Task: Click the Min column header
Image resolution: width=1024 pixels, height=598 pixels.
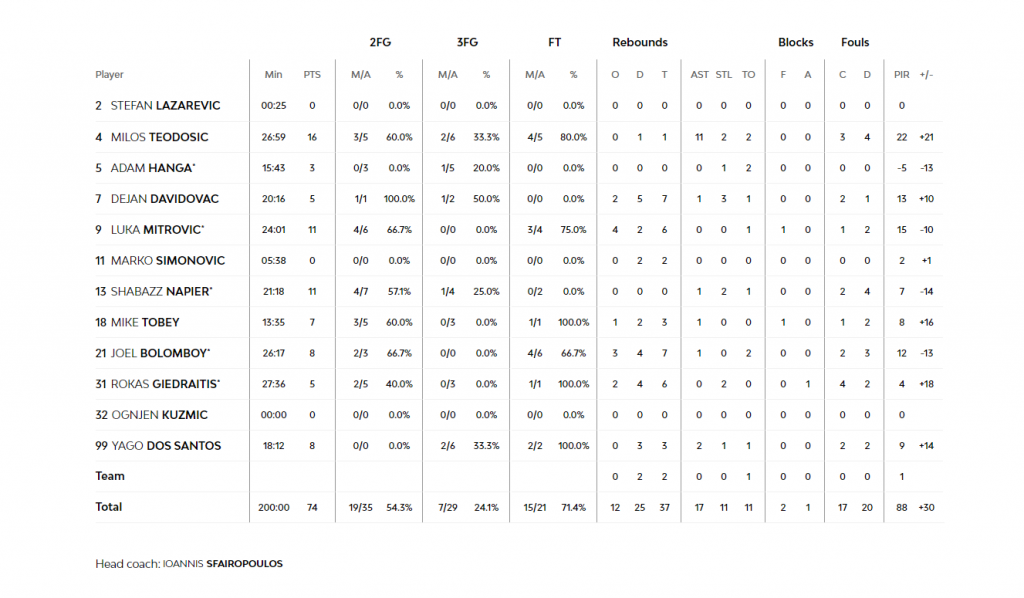Action: [x=273, y=75]
